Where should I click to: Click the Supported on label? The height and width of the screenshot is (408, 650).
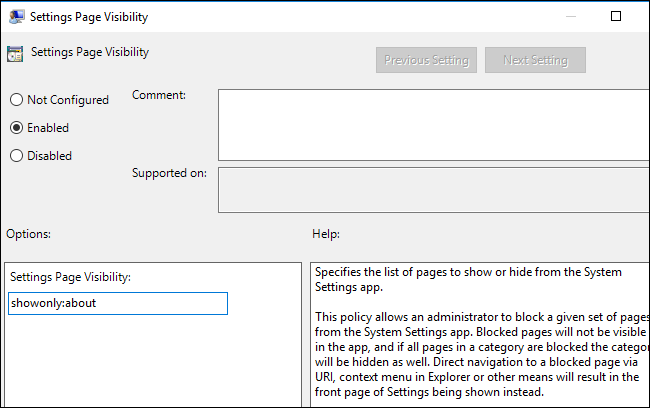pos(169,173)
